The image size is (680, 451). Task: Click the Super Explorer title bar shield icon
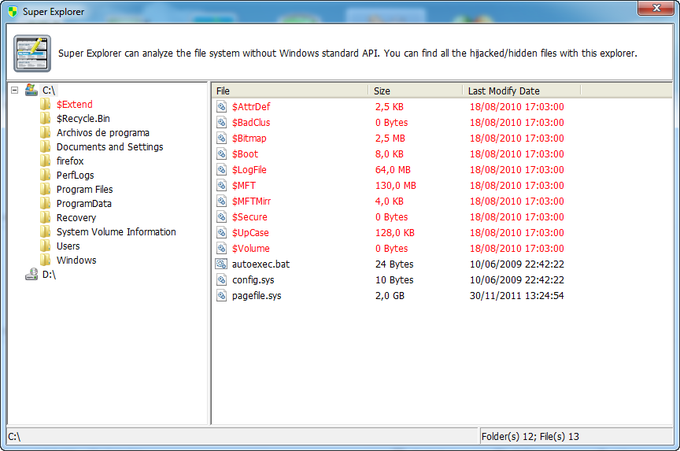[x=13, y=11]
